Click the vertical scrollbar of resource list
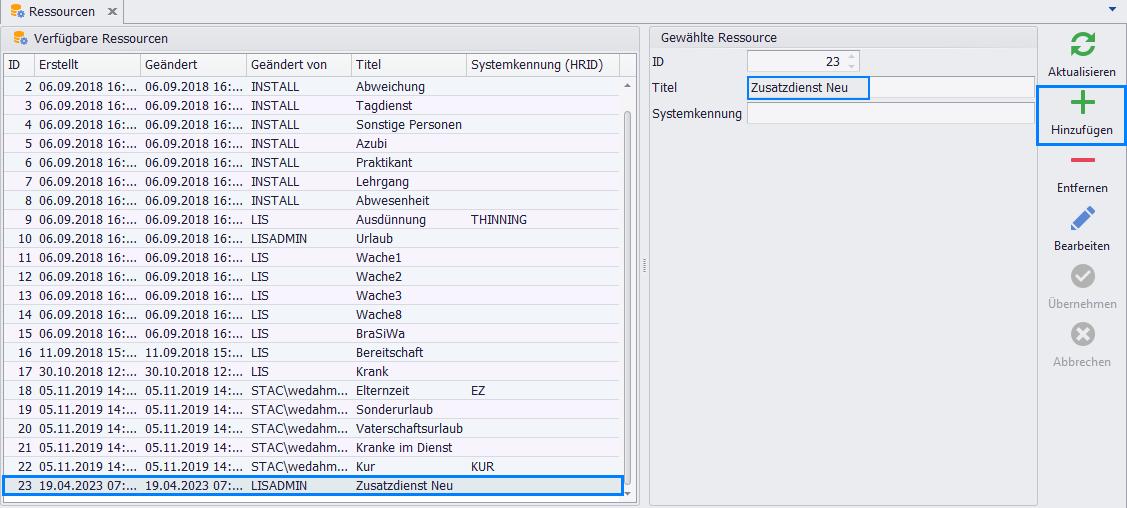Viewport: 1127px width, 508px height. pyautogui.click(x=628, y=300)
